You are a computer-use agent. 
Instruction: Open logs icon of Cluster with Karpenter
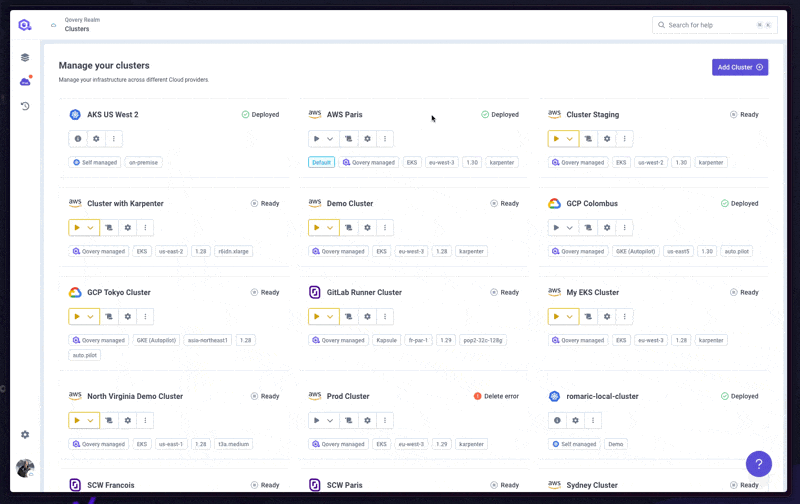[109, 228]
